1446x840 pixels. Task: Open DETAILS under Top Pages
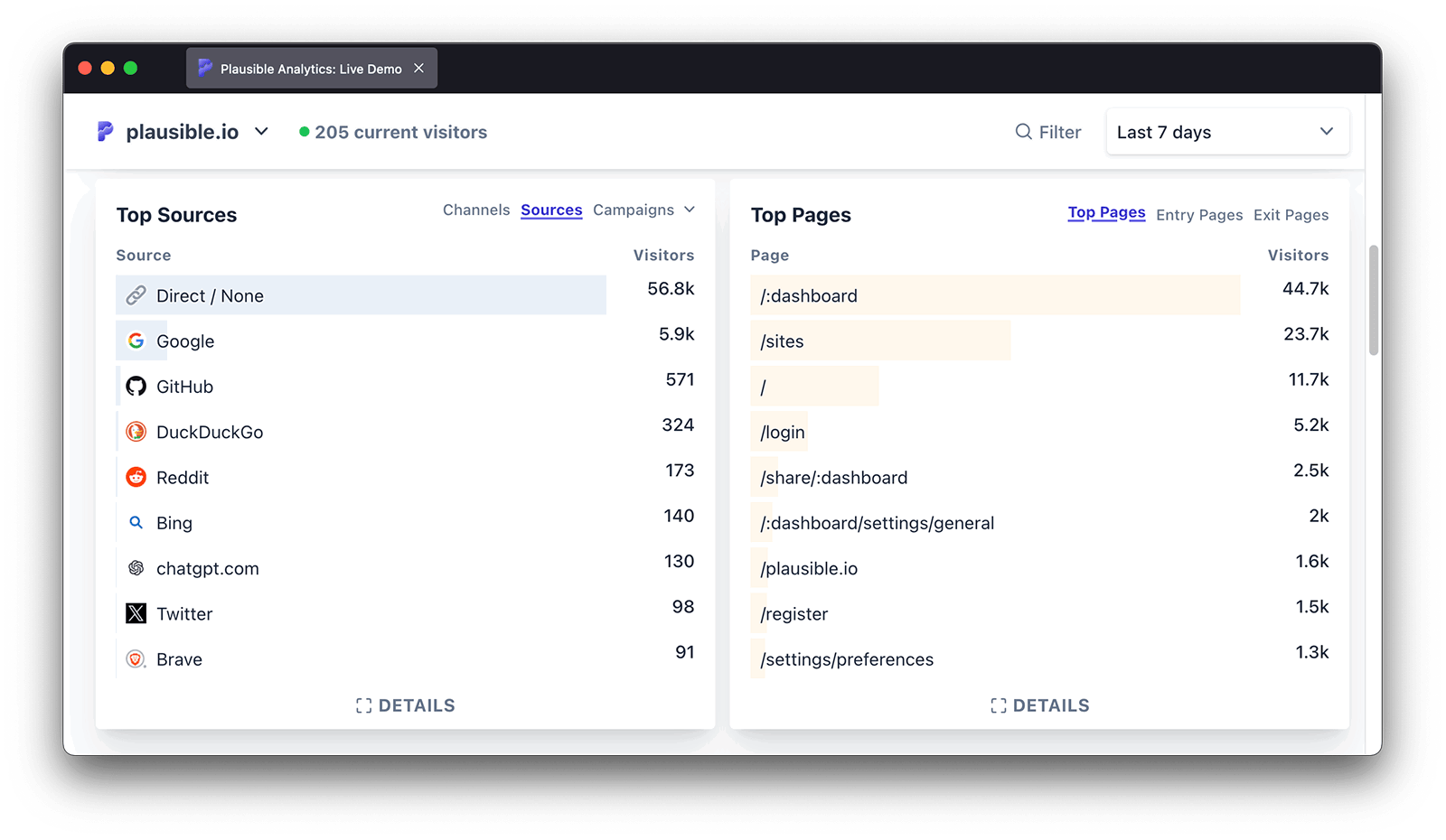click(1040, 705)
